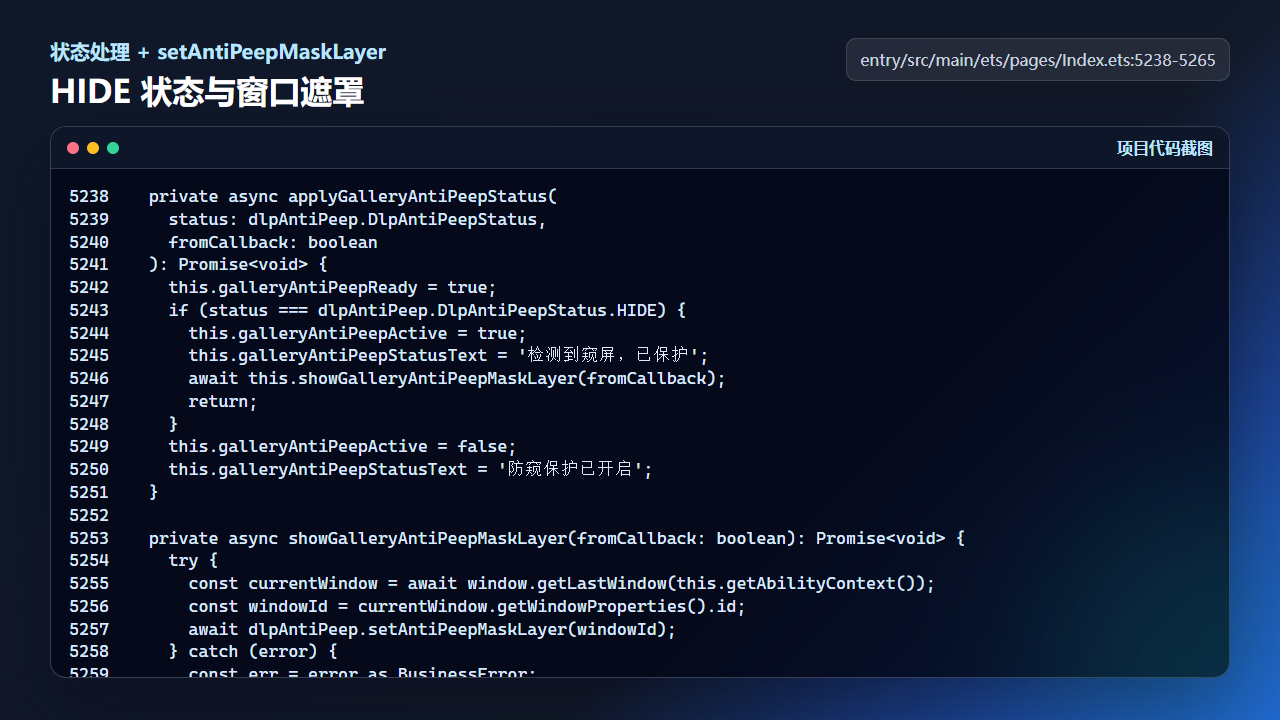Click line number 5250
This screenshot has width=1280, height=720.
(89, 470)
